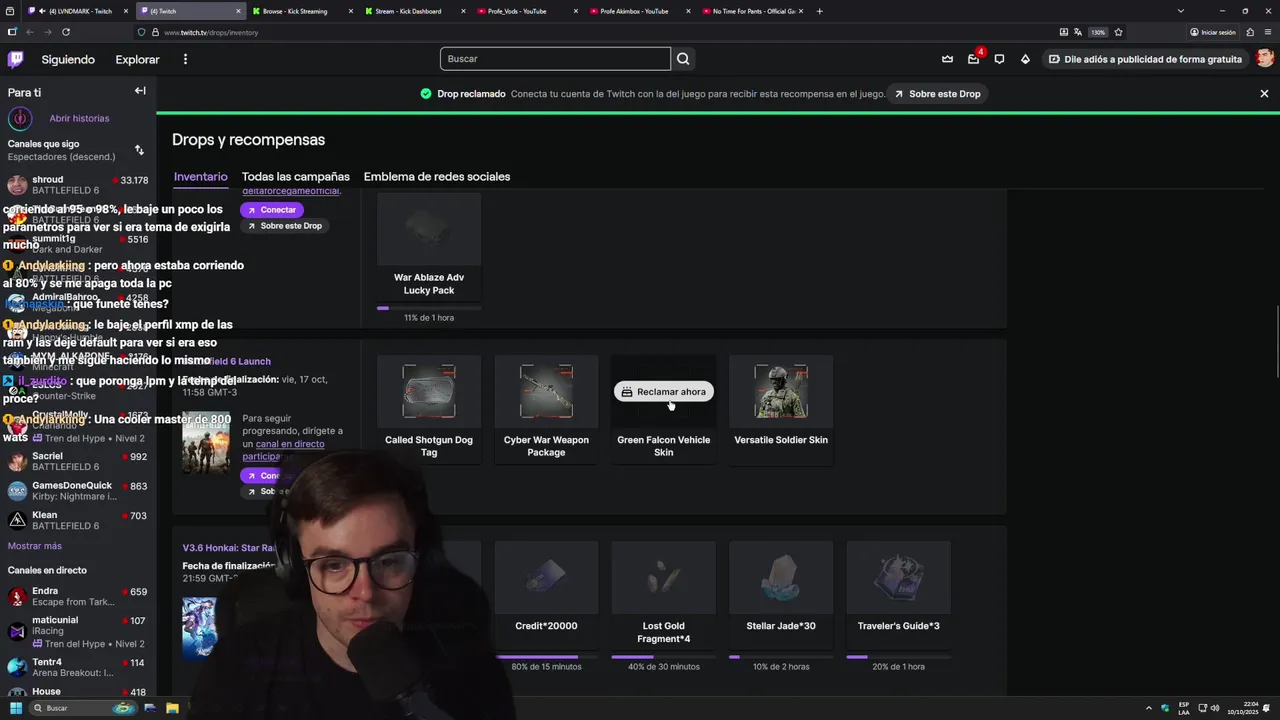The height and width of the screenshot is (720, 1280).
Task: Reload the page with browser refresh button
Action: (65, 32)
